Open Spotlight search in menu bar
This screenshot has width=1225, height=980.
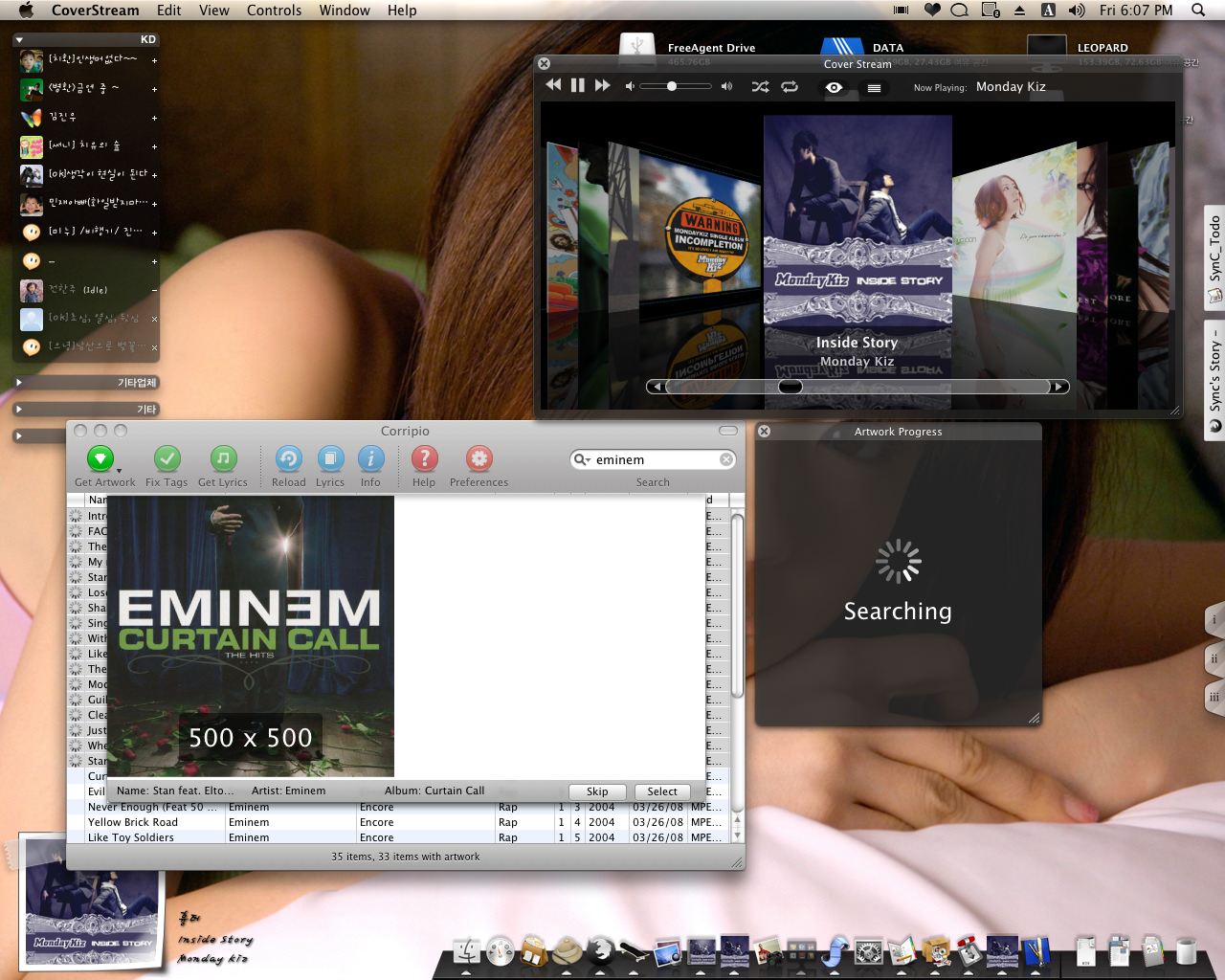tap(1198, 11)
